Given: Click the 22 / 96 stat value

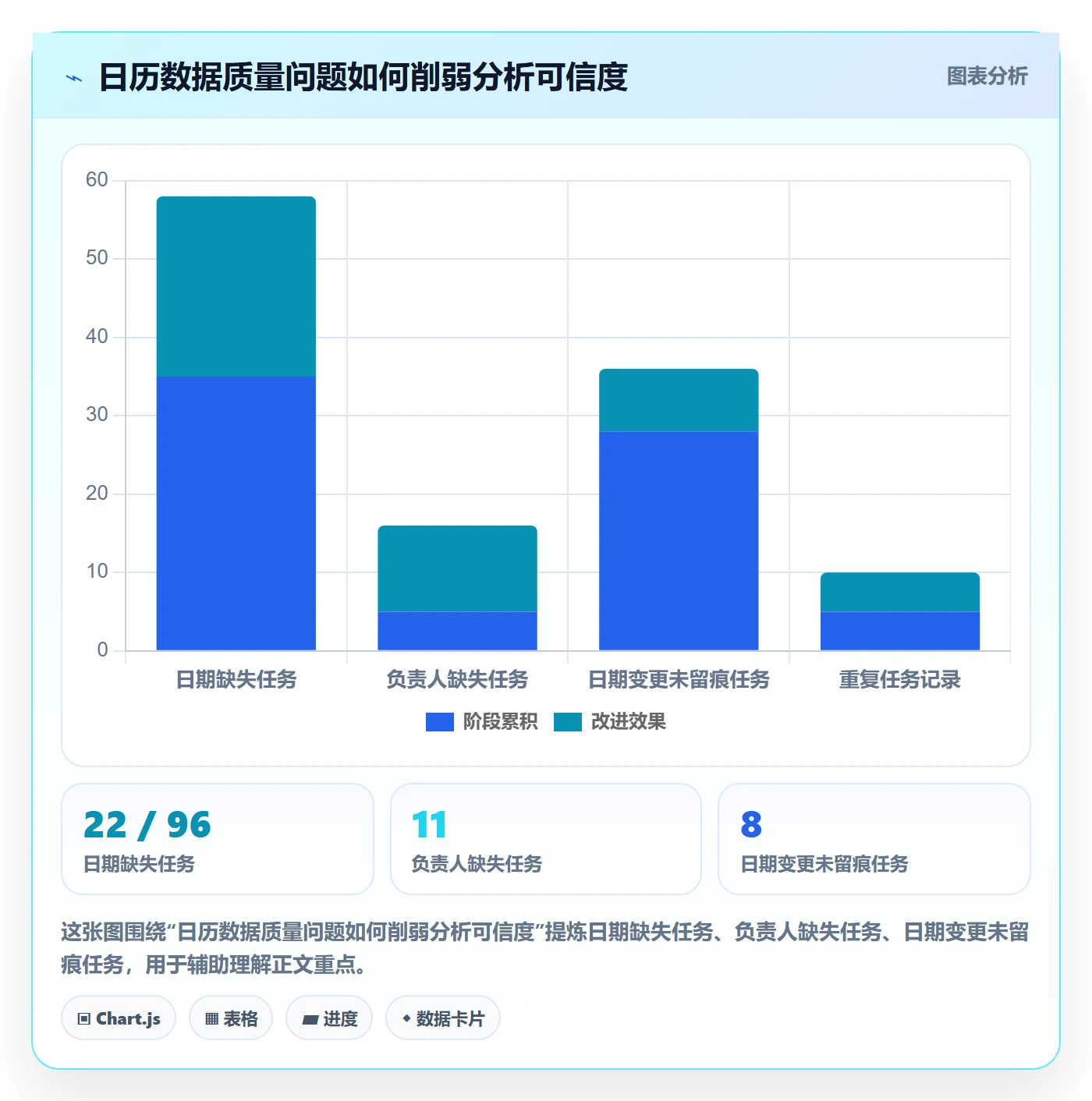Looking at the screenshot, I should tap(147, 825).
